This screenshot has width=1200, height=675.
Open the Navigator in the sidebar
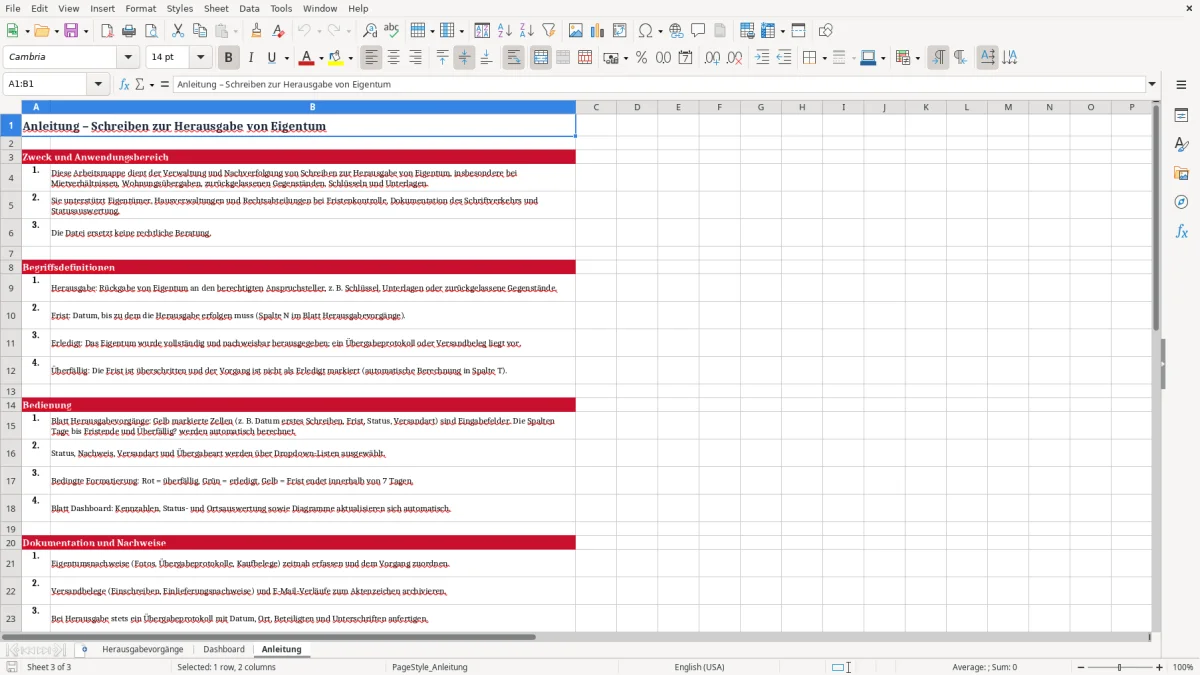coord(1181,202)
